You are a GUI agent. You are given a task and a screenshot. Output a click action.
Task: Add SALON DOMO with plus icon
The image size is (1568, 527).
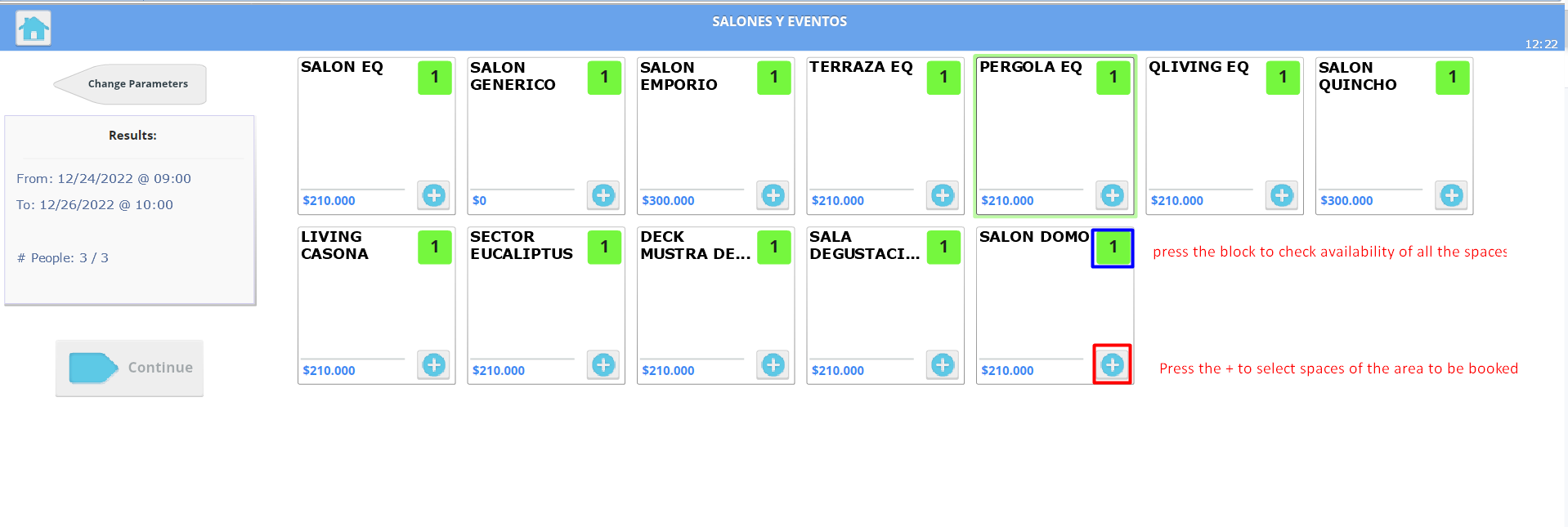click(x=1113, y=364)
